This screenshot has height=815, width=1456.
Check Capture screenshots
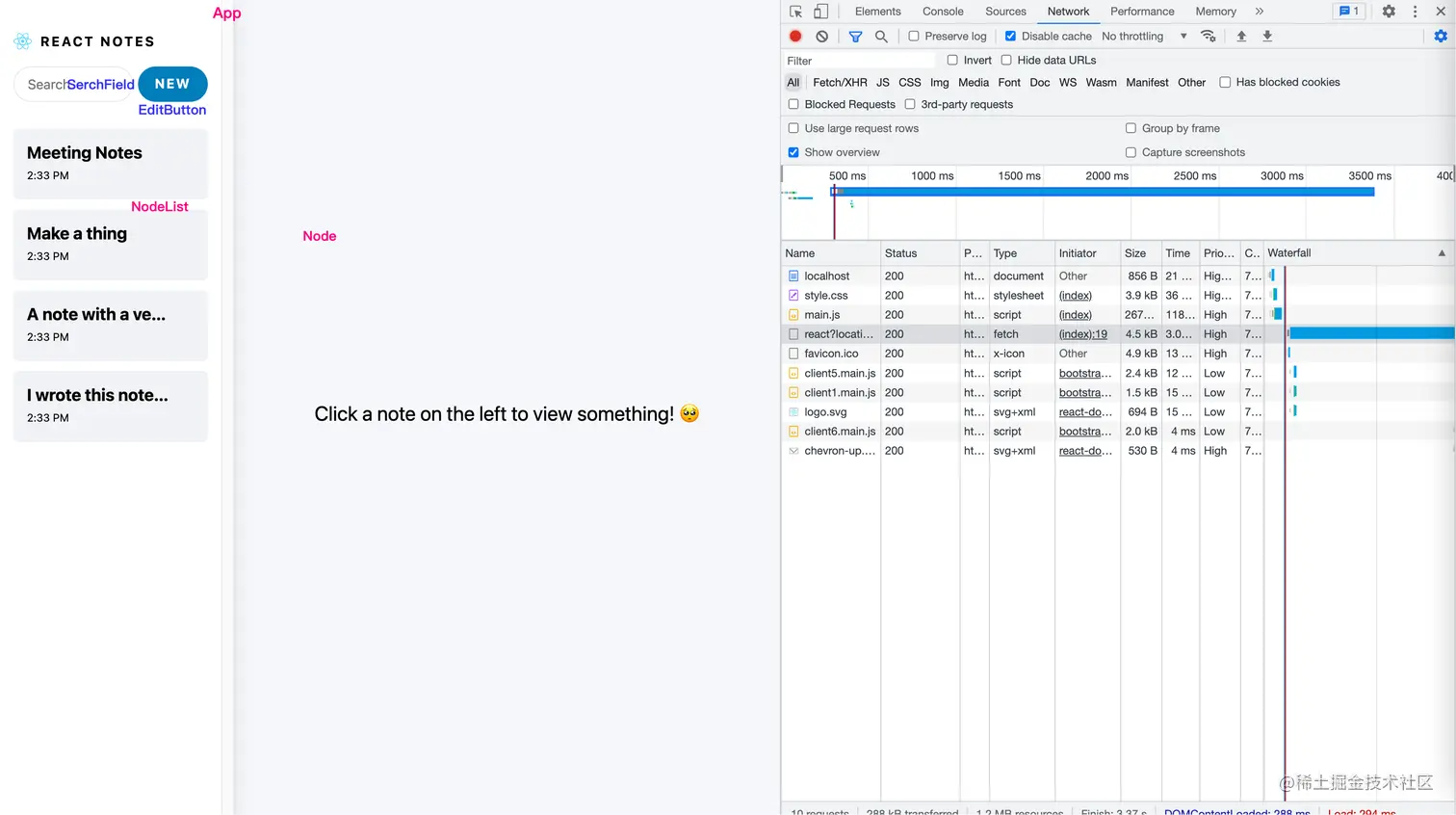[1131, 152]
